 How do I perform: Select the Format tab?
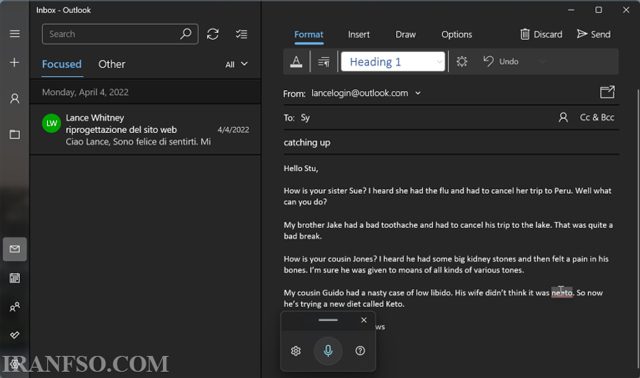tap(309, 35)
